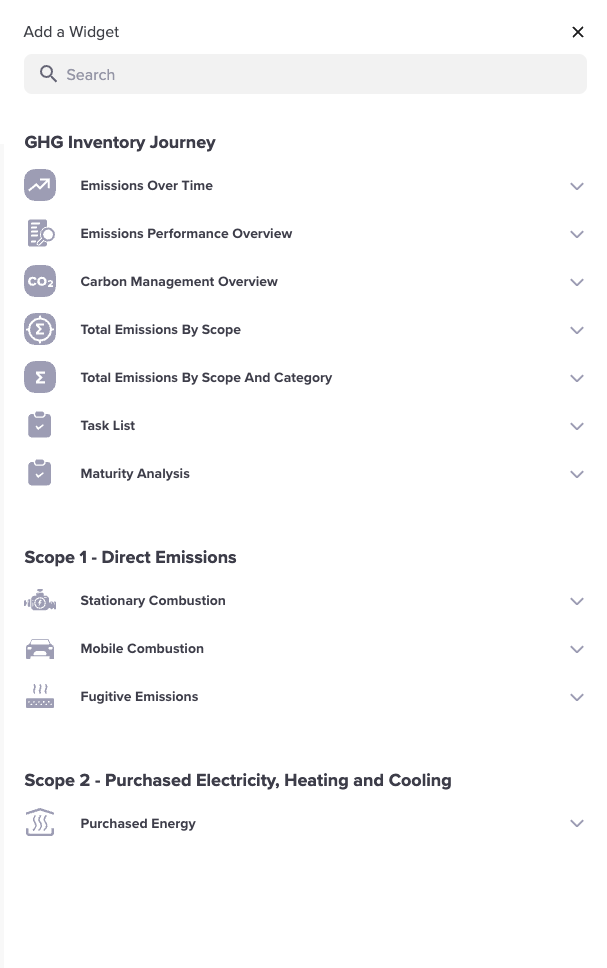Expand the Fugitive Emissions widget

[x=577, y=697]
